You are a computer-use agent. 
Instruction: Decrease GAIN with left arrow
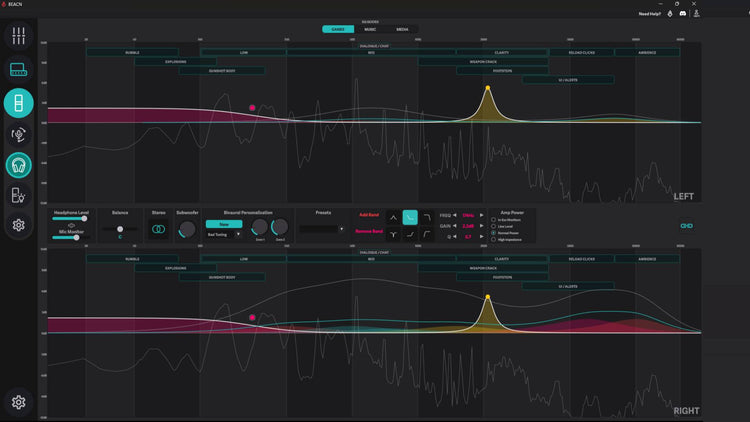coord(455,226)
